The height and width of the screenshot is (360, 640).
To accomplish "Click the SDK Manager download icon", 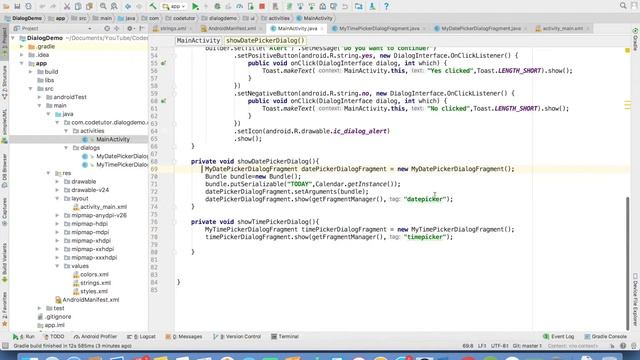I will [372, 6].
